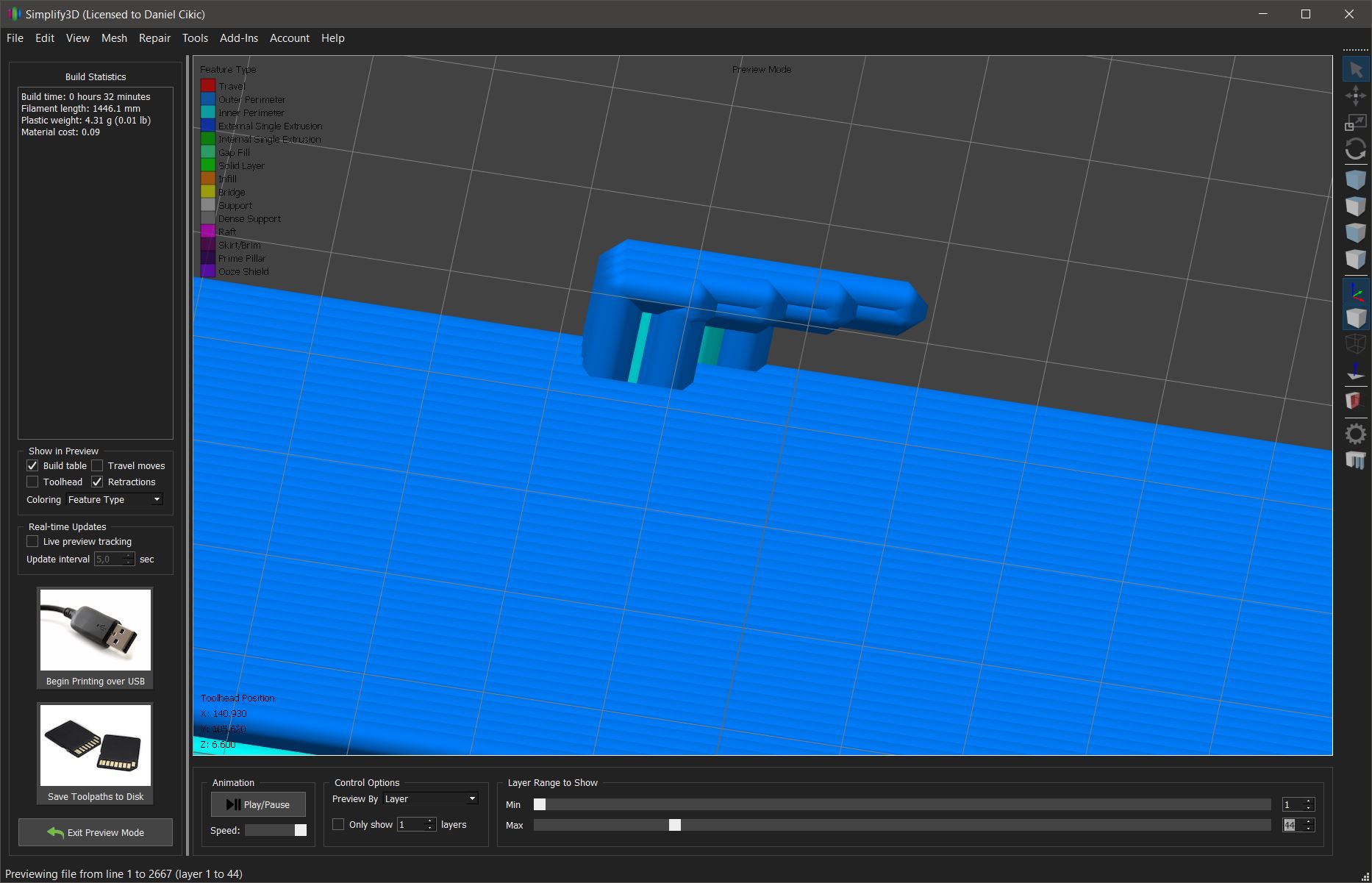This screenshot has width=1372, height=883.
Task: Click the Raft magenta color swatch
Action: (208, 231)
